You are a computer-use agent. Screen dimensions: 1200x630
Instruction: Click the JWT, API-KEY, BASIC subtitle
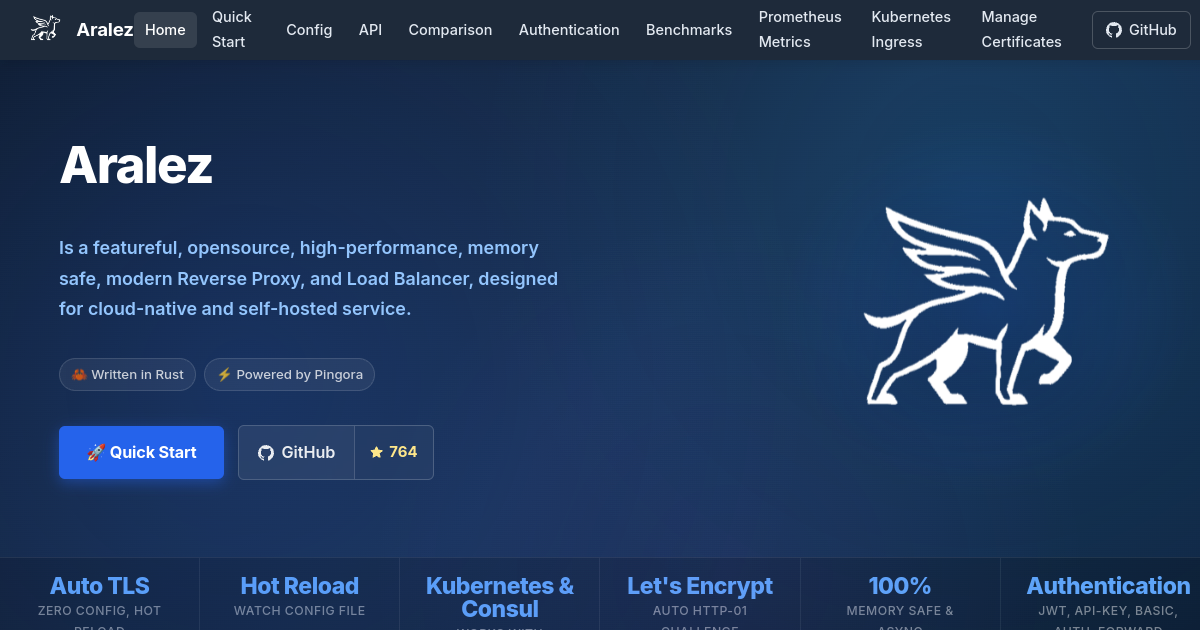[x=1108, y=610]
